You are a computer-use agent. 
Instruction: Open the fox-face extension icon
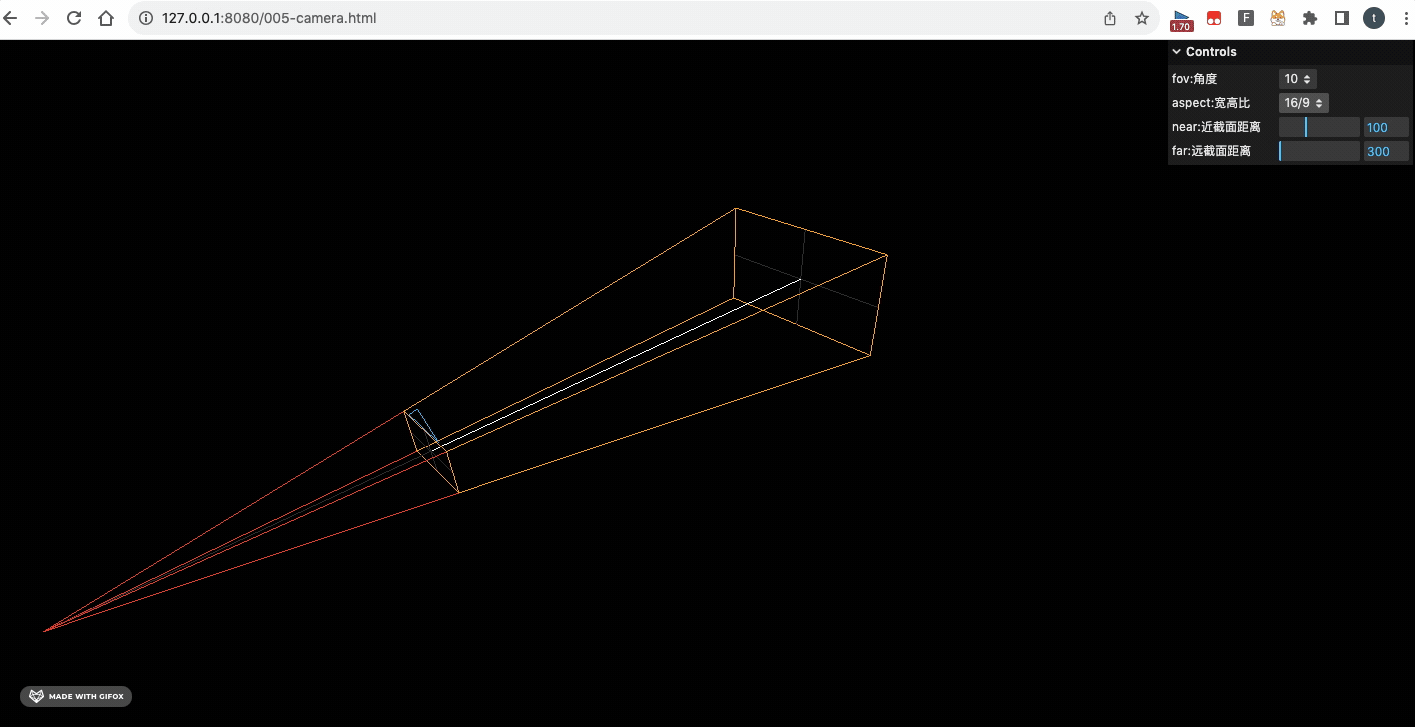click(x=1278, y=18)
